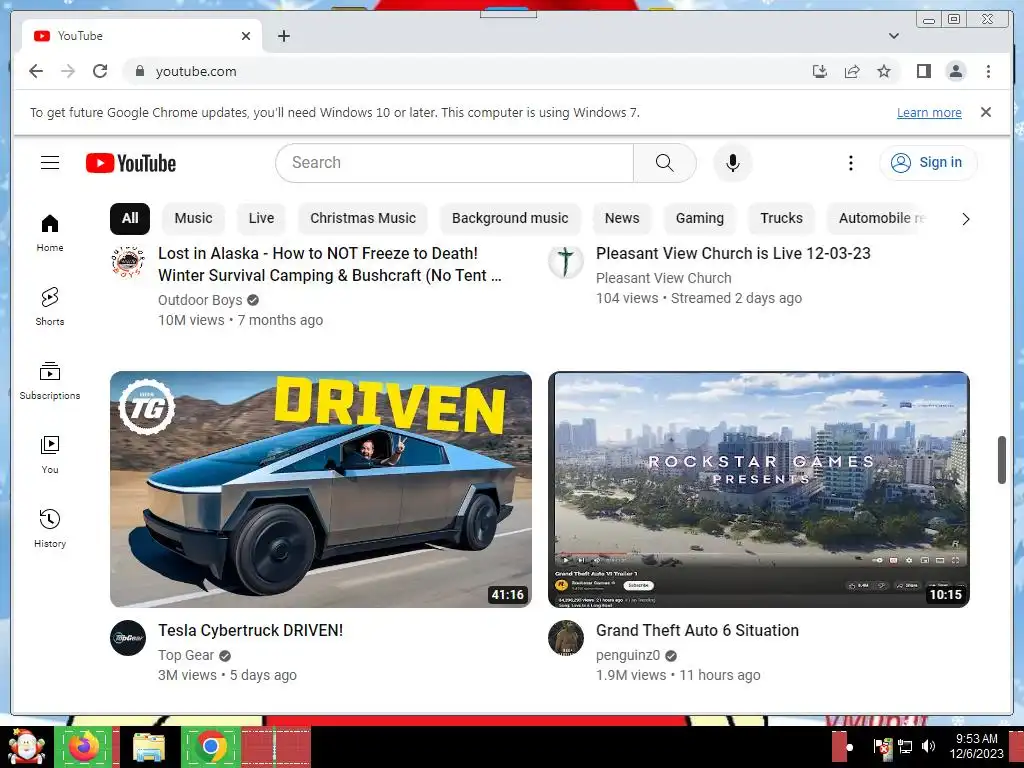Bookmark this page with star icon
1024x768 pixels.
point(884,71)
